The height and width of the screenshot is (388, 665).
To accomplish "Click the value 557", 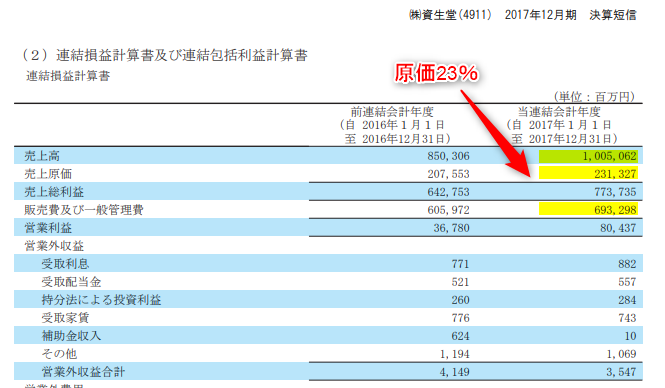I will coord(627,282).
